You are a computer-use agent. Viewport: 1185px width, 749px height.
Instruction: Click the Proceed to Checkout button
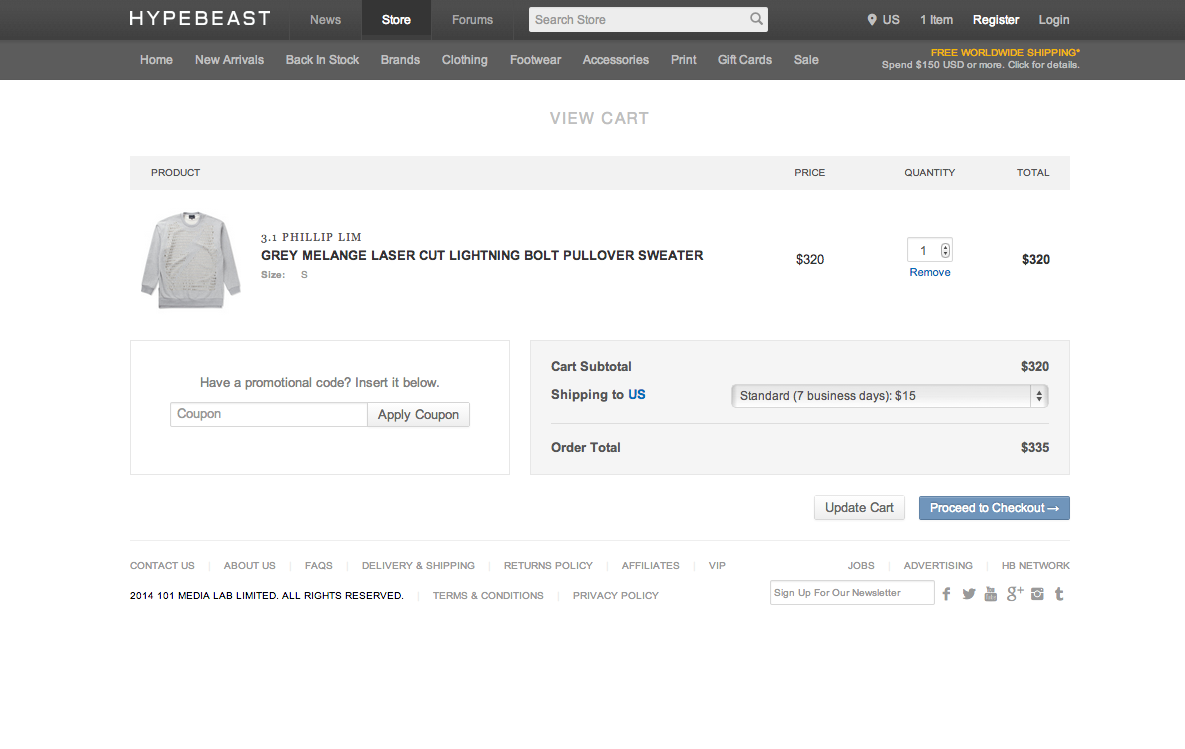(x=994, y=508)
